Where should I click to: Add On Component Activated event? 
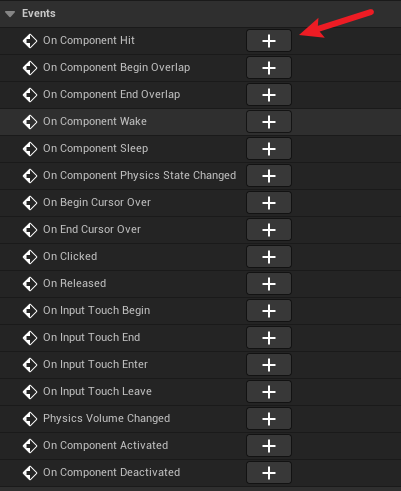click(x=269, y=446)
